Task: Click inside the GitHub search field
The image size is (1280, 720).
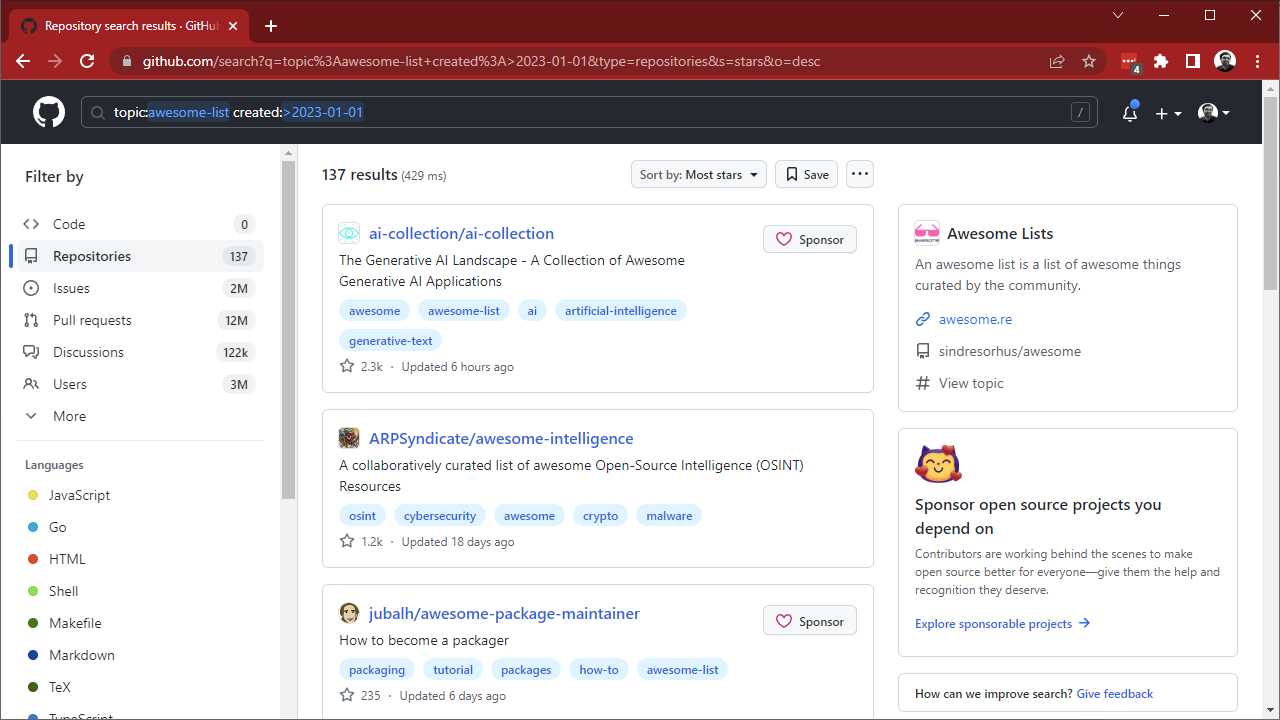Action: (589, 112)
